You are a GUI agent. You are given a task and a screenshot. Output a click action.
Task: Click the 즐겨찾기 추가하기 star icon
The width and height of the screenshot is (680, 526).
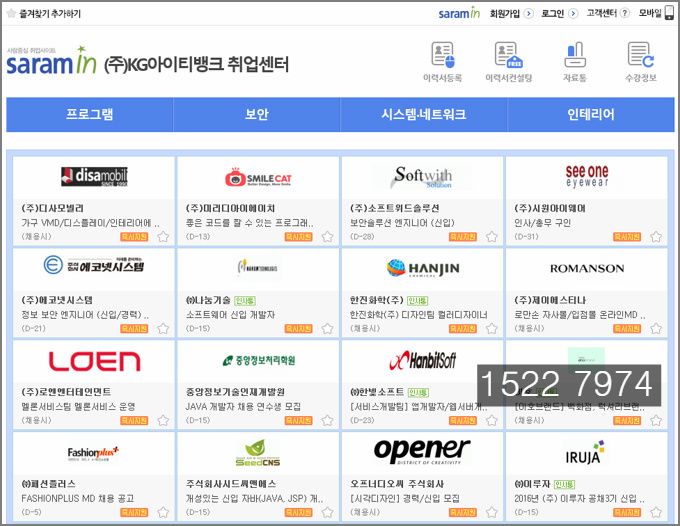(11, 13)
